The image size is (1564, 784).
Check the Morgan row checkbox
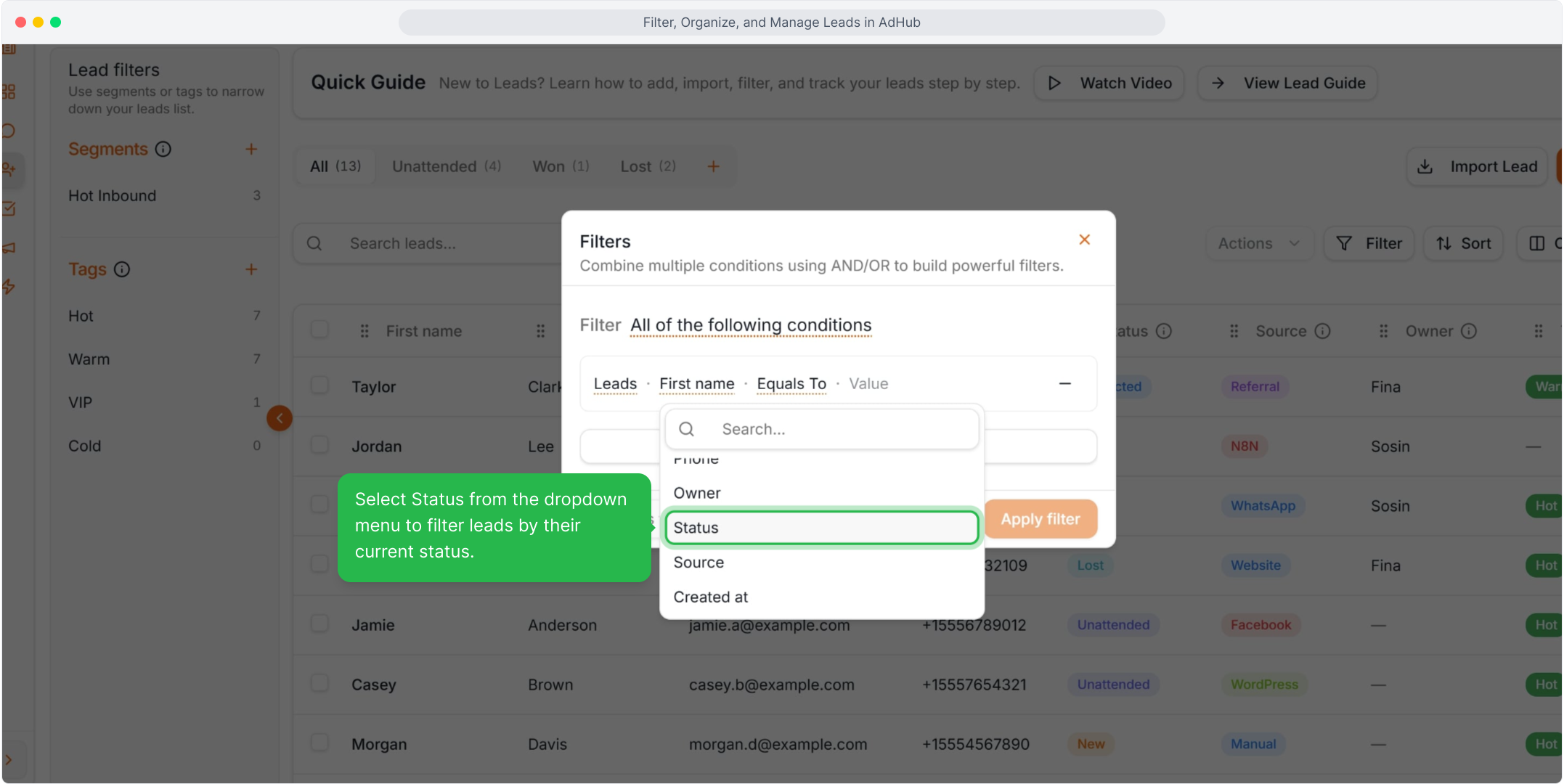tap(319, 743)
